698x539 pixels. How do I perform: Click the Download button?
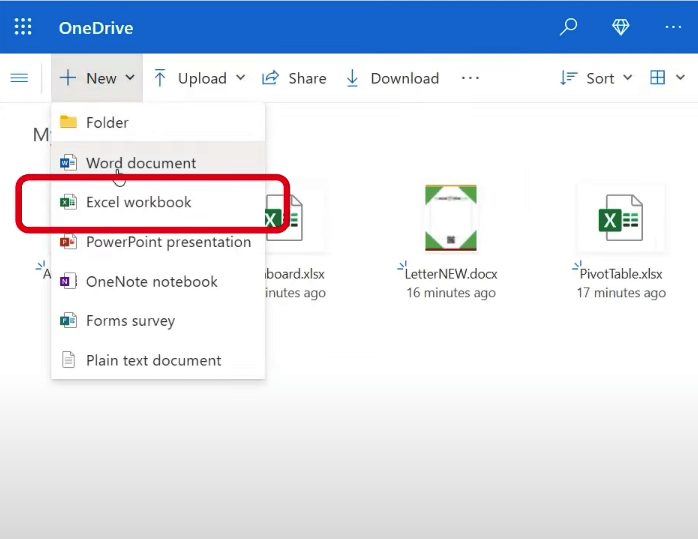(x=393, y=78)
